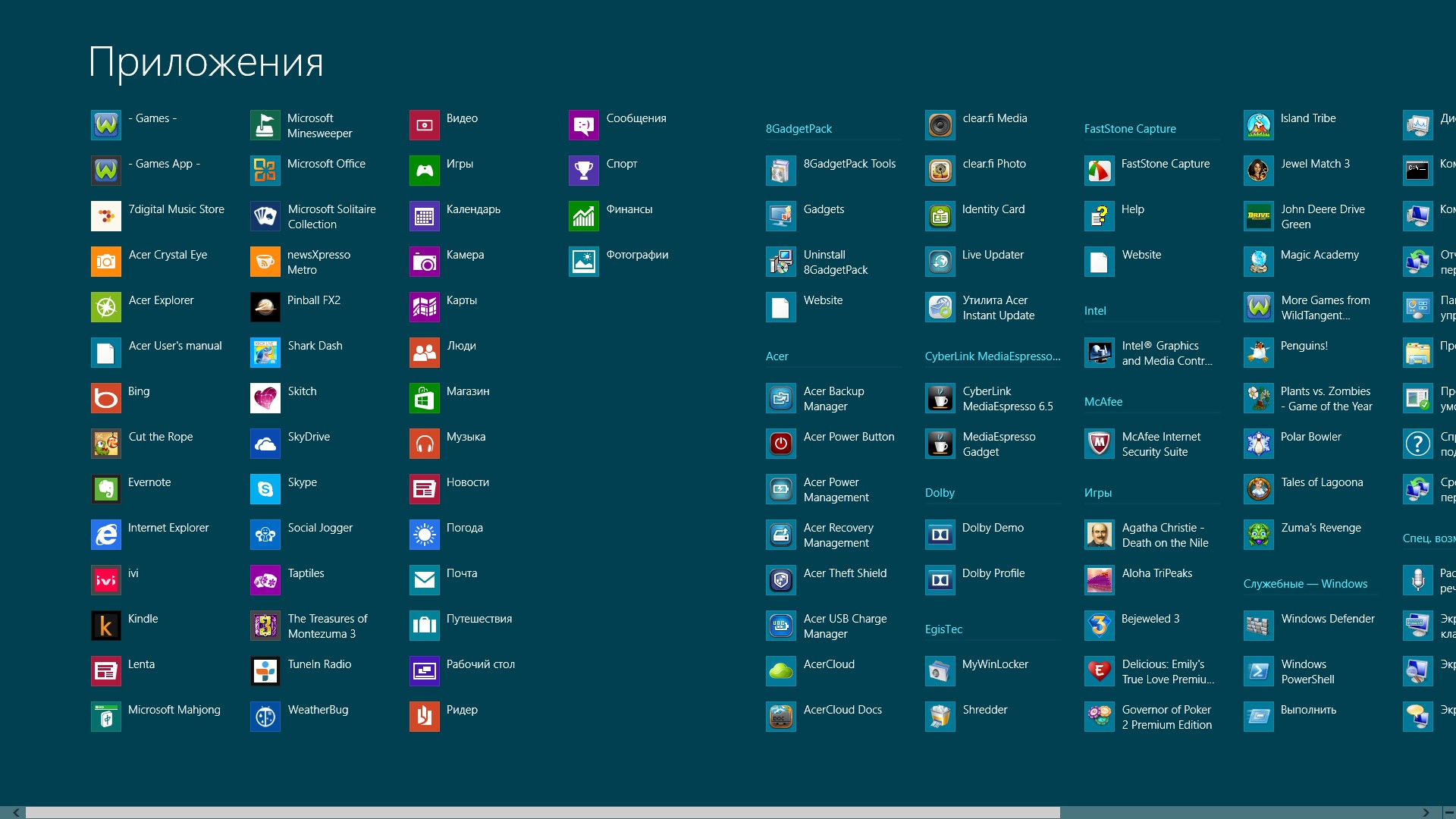Click the Acer group header
This screenshot has width=1456, height=819.
(777, 356)
